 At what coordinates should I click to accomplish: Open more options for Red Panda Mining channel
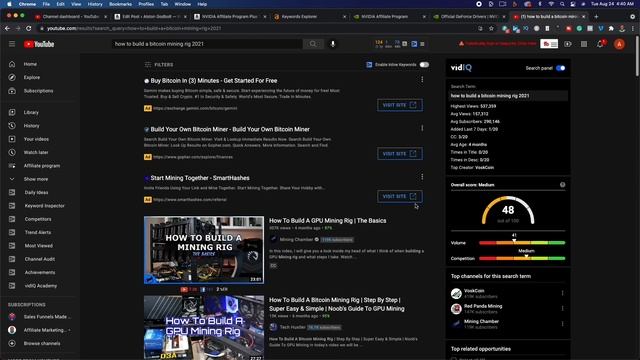click(562, 308)
